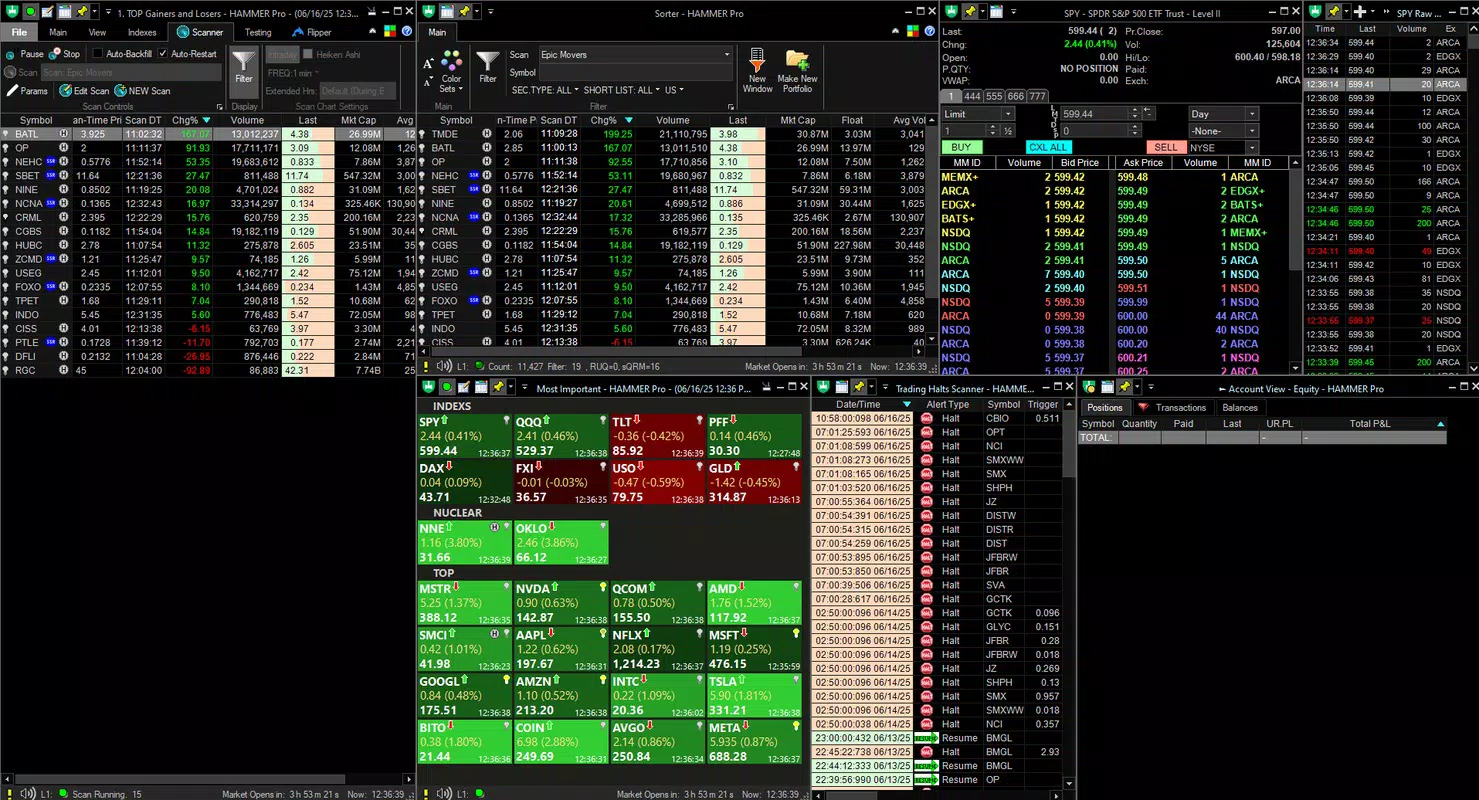The width and height of the screenshot is (1479, 800).
Task: Click the red SELL button
Action: [x=1166, y=148]
